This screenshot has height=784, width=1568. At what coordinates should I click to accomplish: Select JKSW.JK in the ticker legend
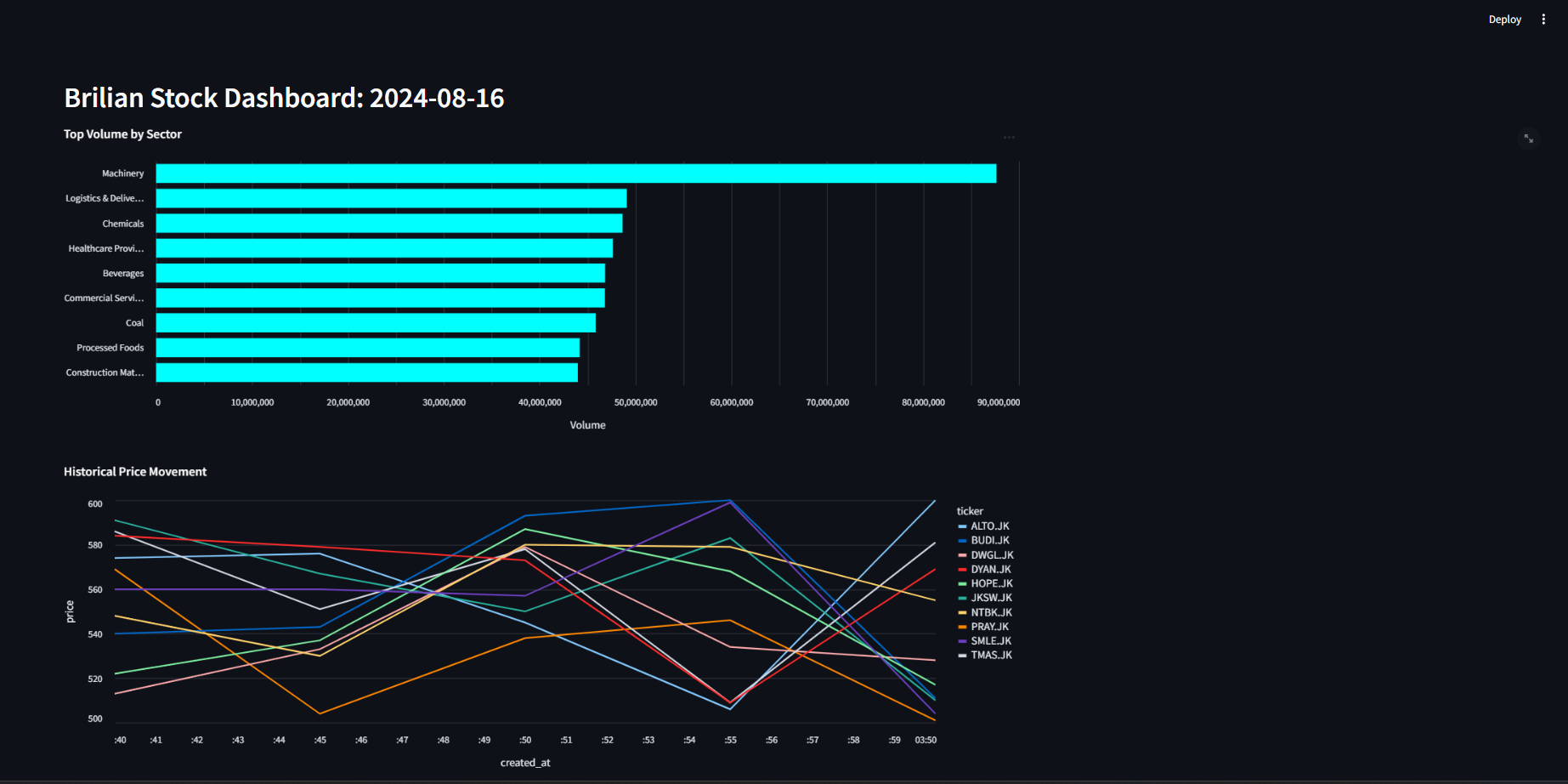tap(990, 598)
